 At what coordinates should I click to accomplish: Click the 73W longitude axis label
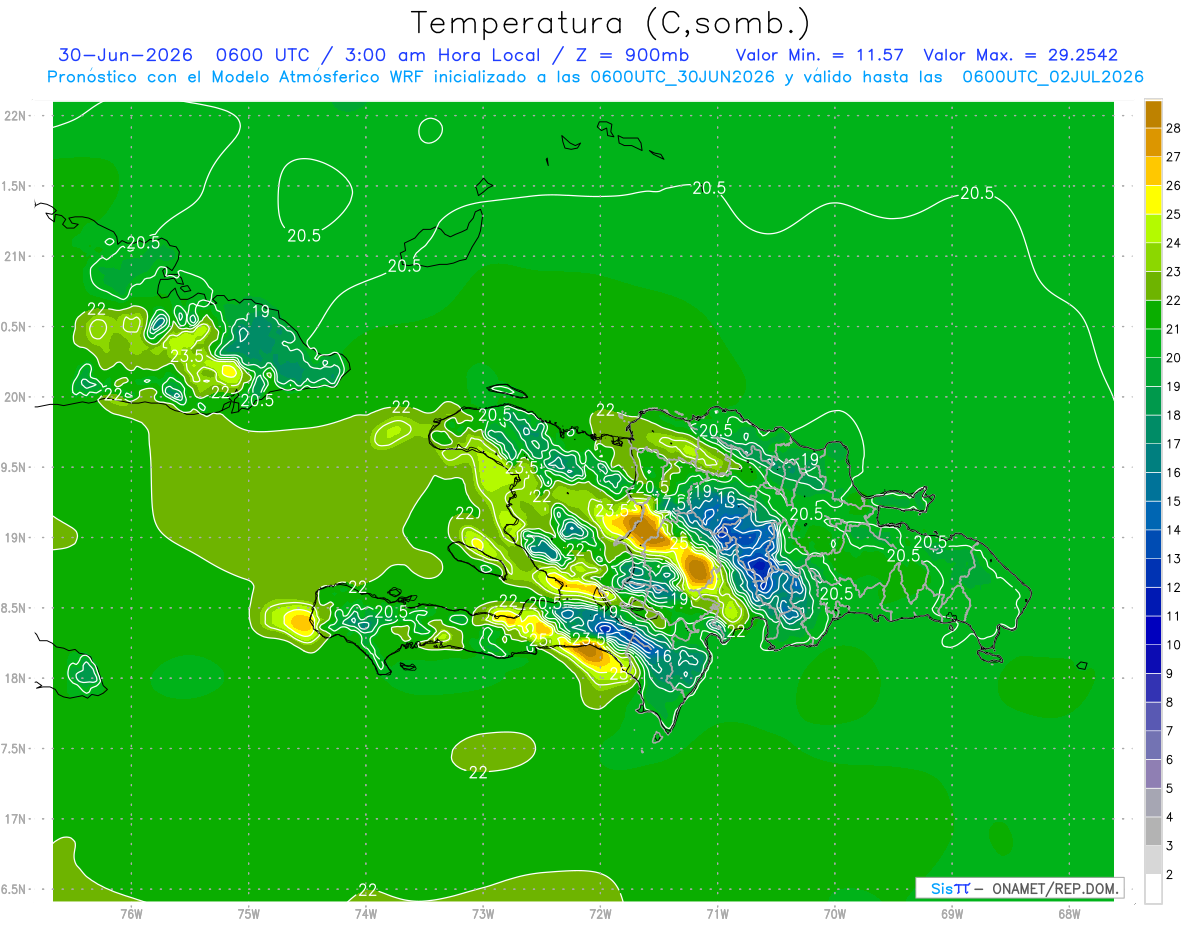click(x=483, y=913)
